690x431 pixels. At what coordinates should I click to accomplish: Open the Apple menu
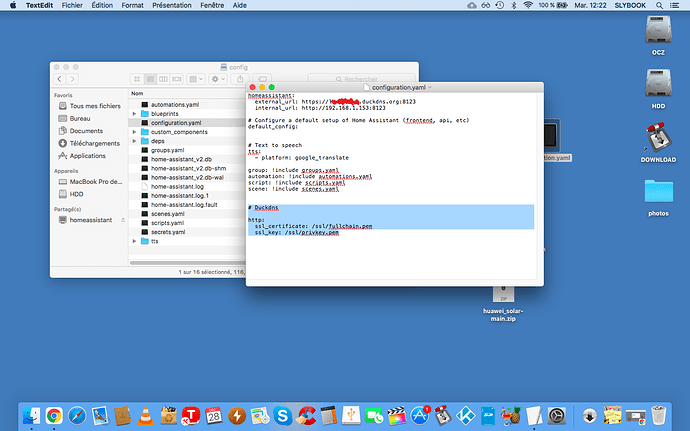coord(13,5)
